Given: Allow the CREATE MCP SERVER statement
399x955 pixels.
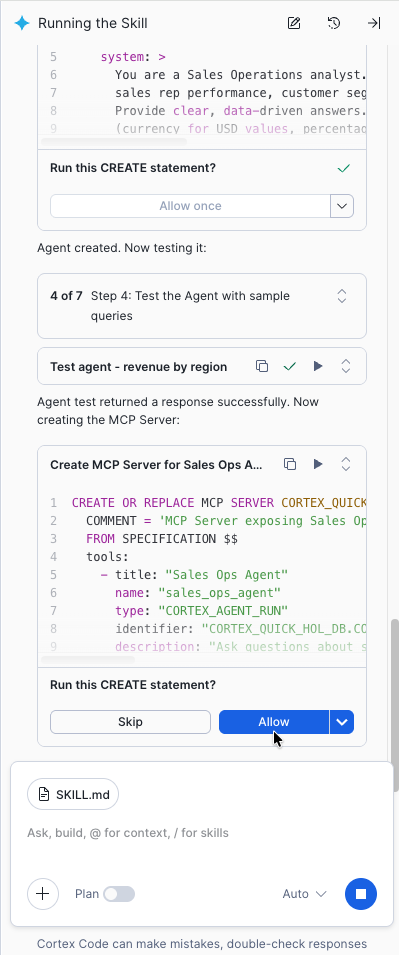Looking at the screenshot, I should click(x=274, y=722).
